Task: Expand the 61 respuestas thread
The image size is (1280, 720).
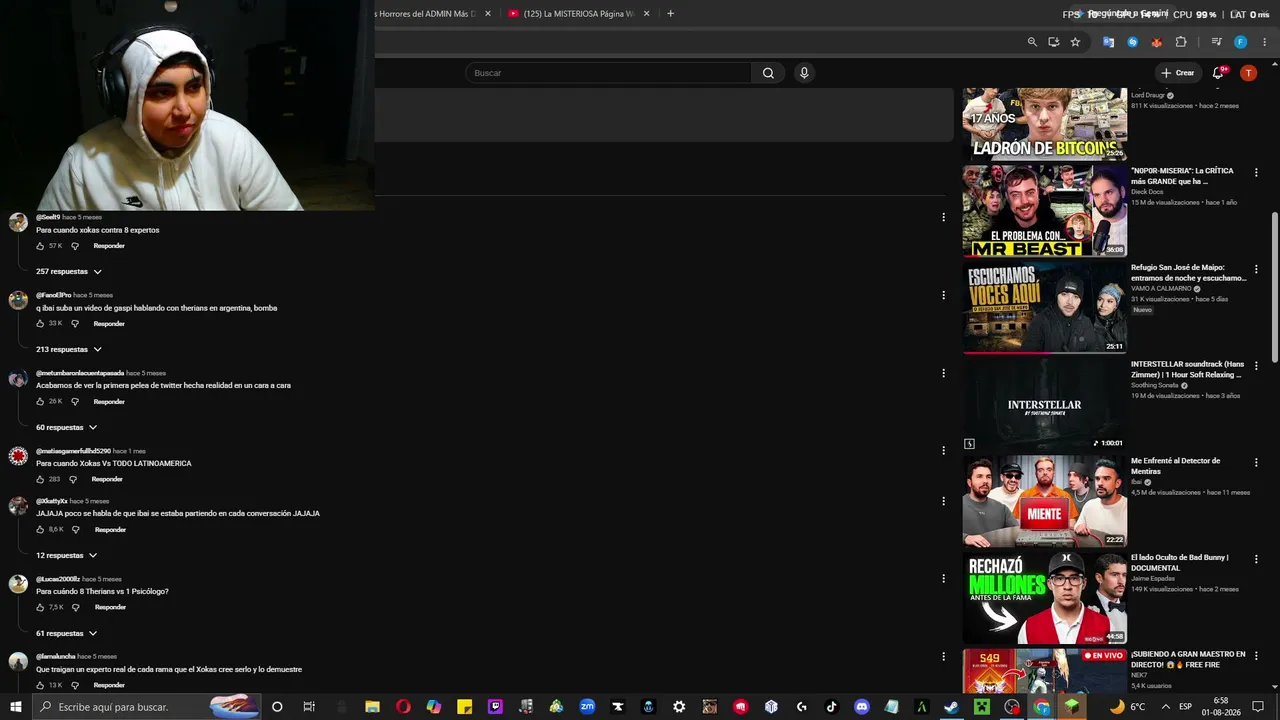Action: tap(67, 634)
